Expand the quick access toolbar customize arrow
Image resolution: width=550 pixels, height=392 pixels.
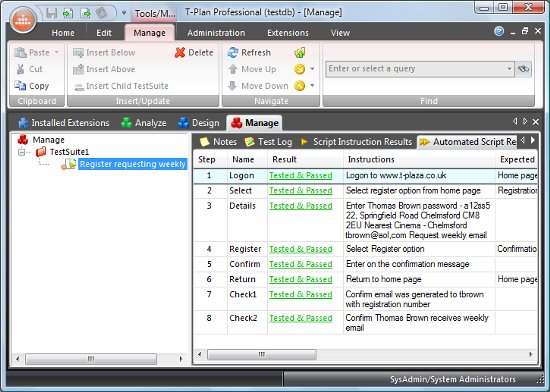point(124,13)
